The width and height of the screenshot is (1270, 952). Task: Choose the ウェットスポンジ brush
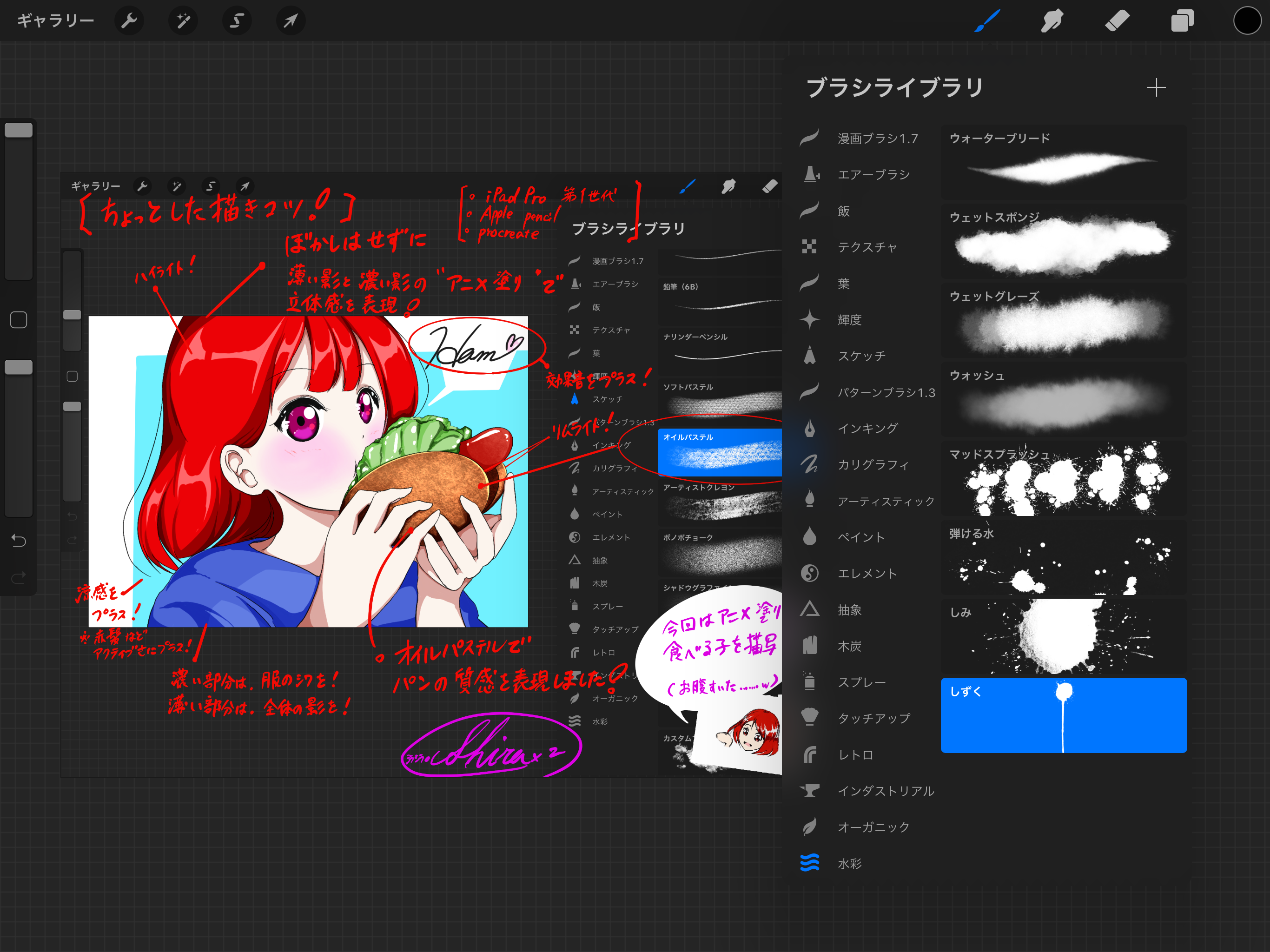click(1063, 241)
